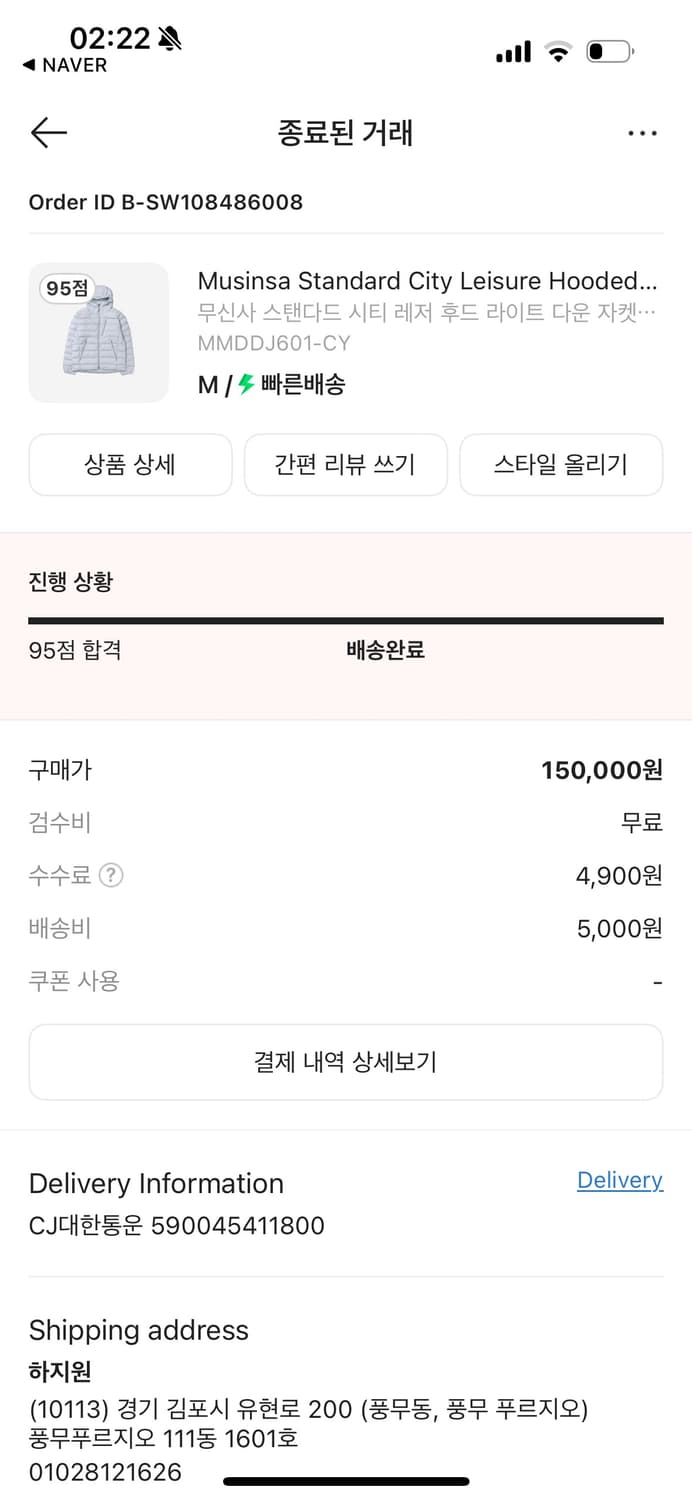Tap the battery status icon
The width and height of the screenshot is (692, 1500).
(609, 52)
